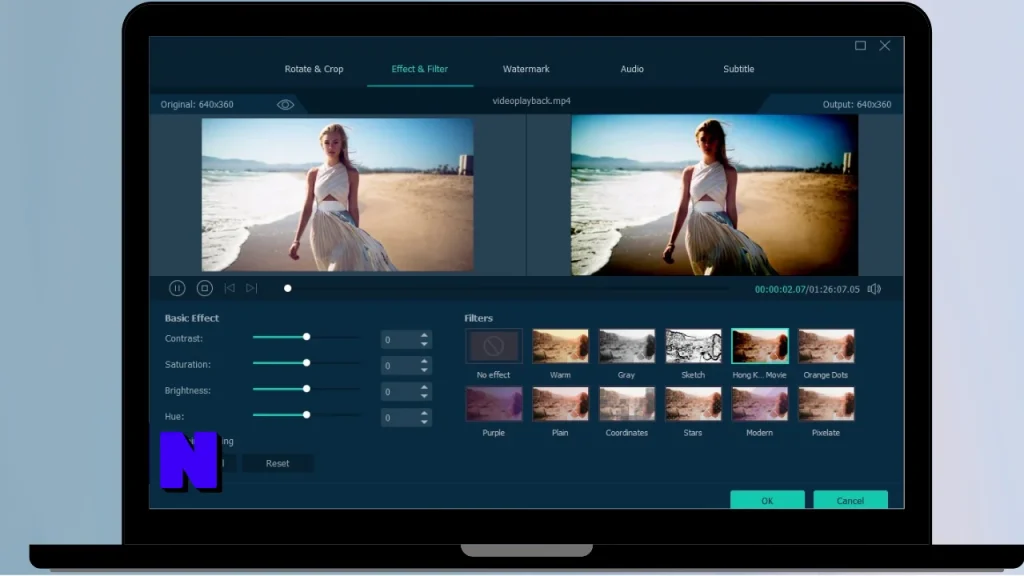The image size is (1024, 576).
Task: Apply the Orange Dots filter
Action: pyautogui.click(x=826, y=346)
